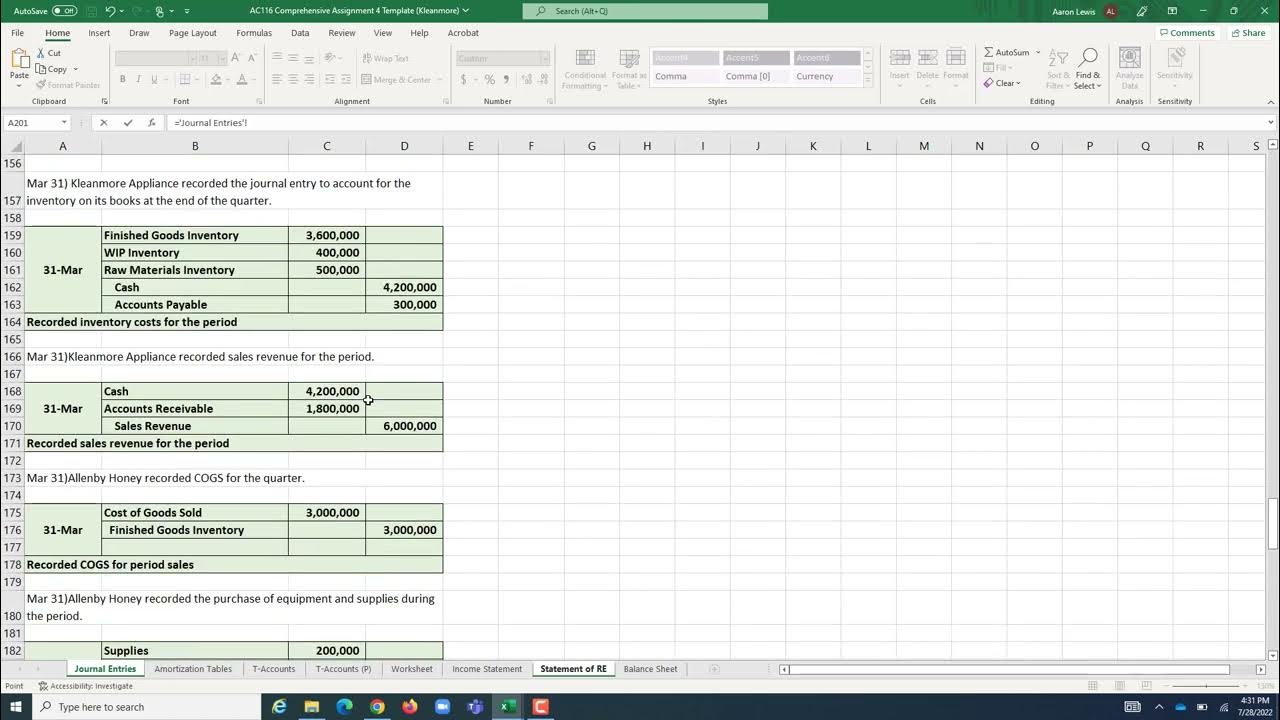1280x720 pixels.
Task: Click the formula bar Enter checkmark
Action: (128, 123)
